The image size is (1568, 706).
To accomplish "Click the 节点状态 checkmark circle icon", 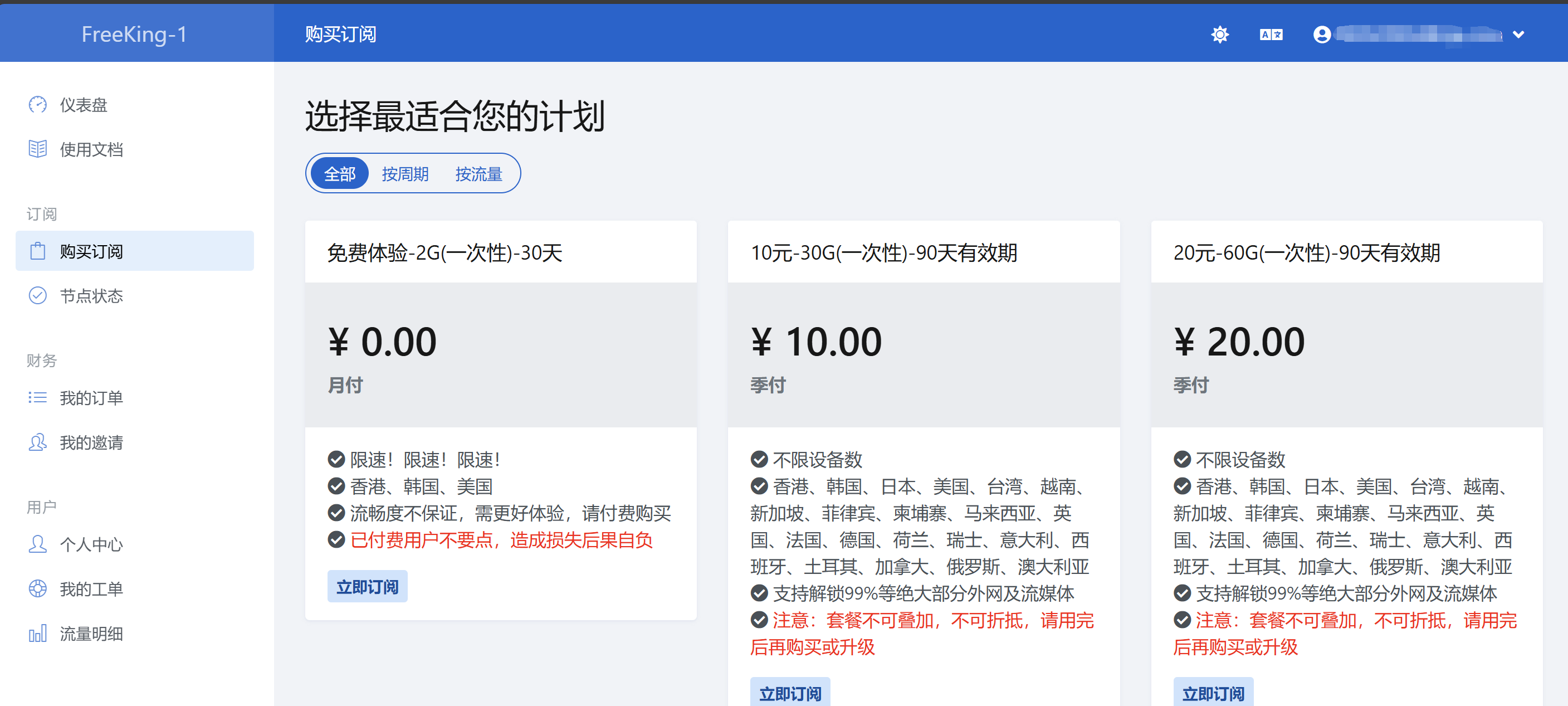I will [37, 296].
